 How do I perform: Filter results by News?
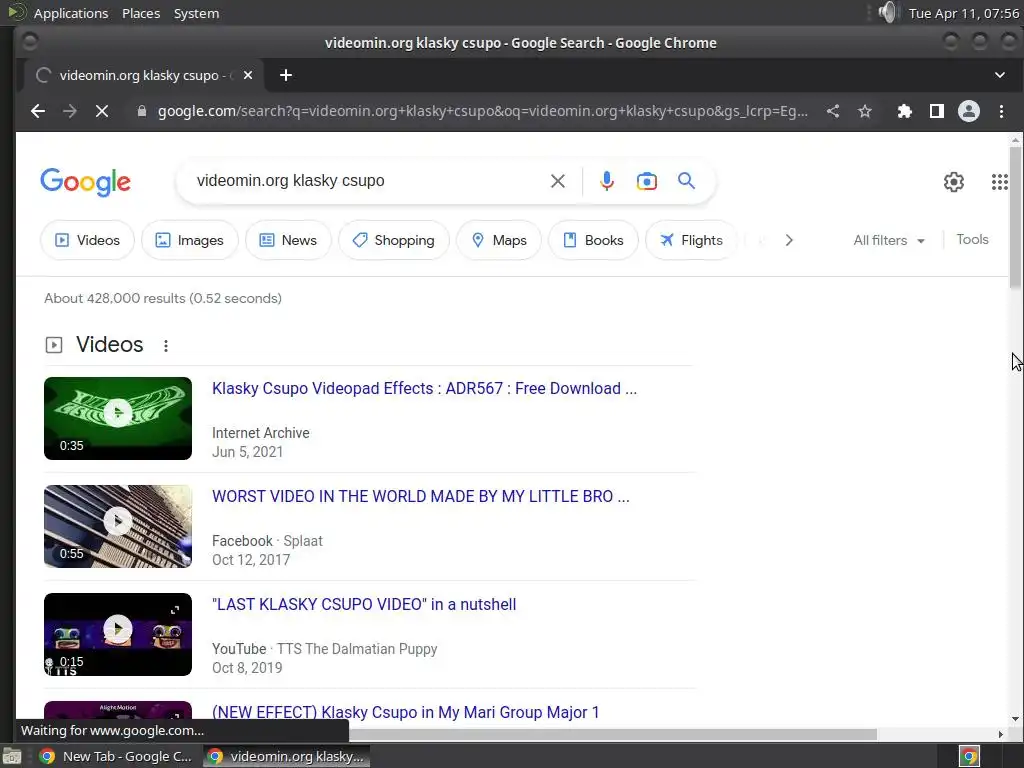[288, 240]
